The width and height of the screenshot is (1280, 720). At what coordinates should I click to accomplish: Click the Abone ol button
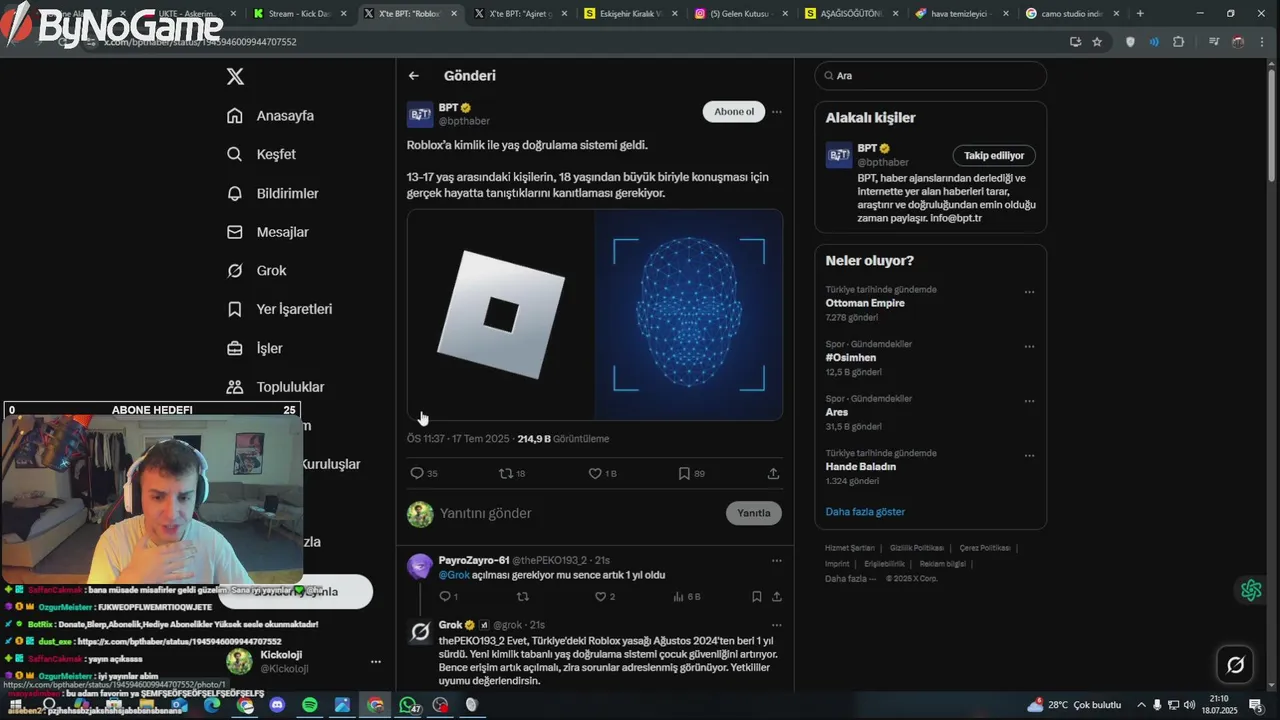pos(734,111)
